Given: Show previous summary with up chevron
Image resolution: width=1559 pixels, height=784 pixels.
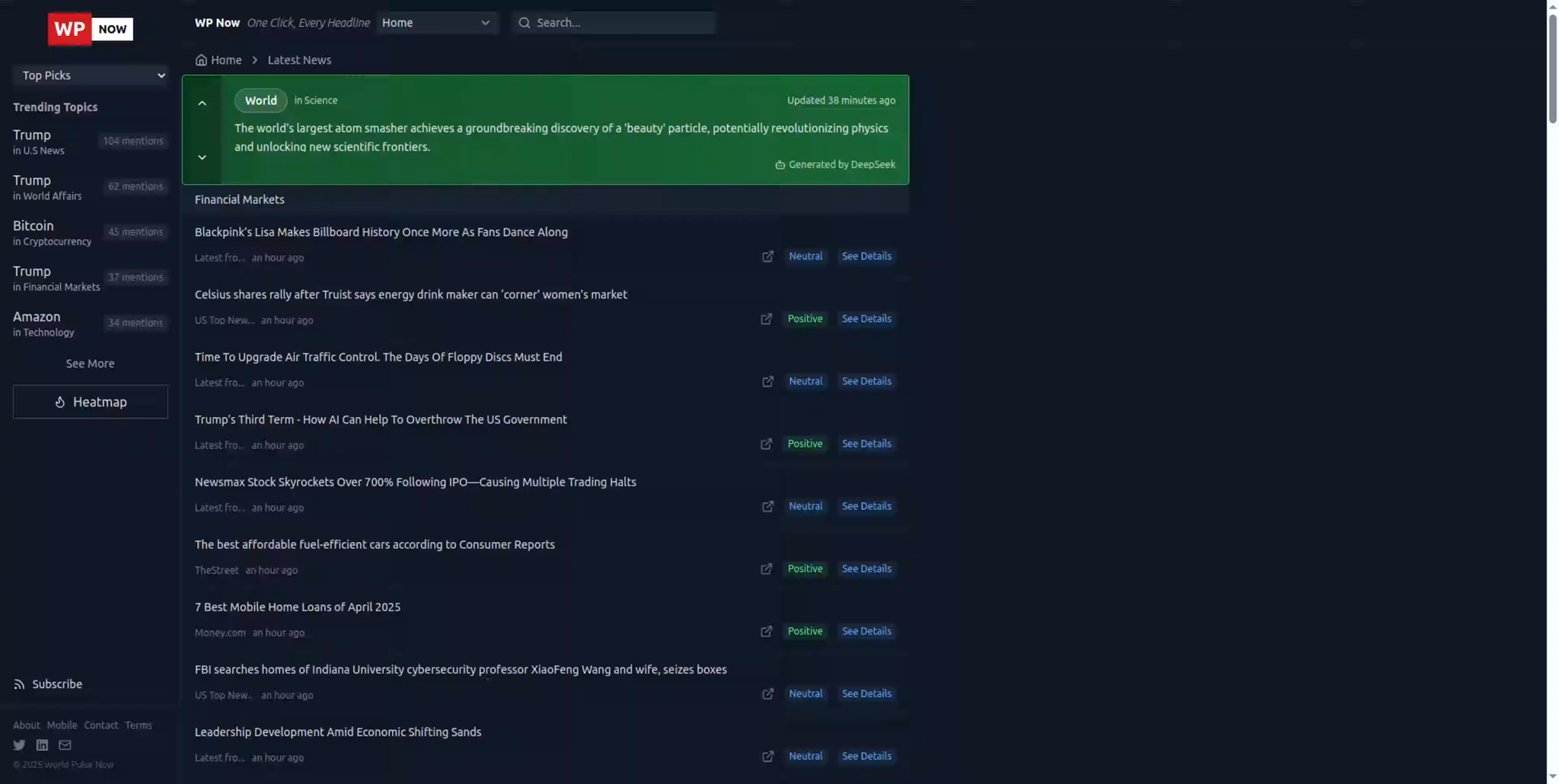Looking at the screenshot, I should click(202, 103).
